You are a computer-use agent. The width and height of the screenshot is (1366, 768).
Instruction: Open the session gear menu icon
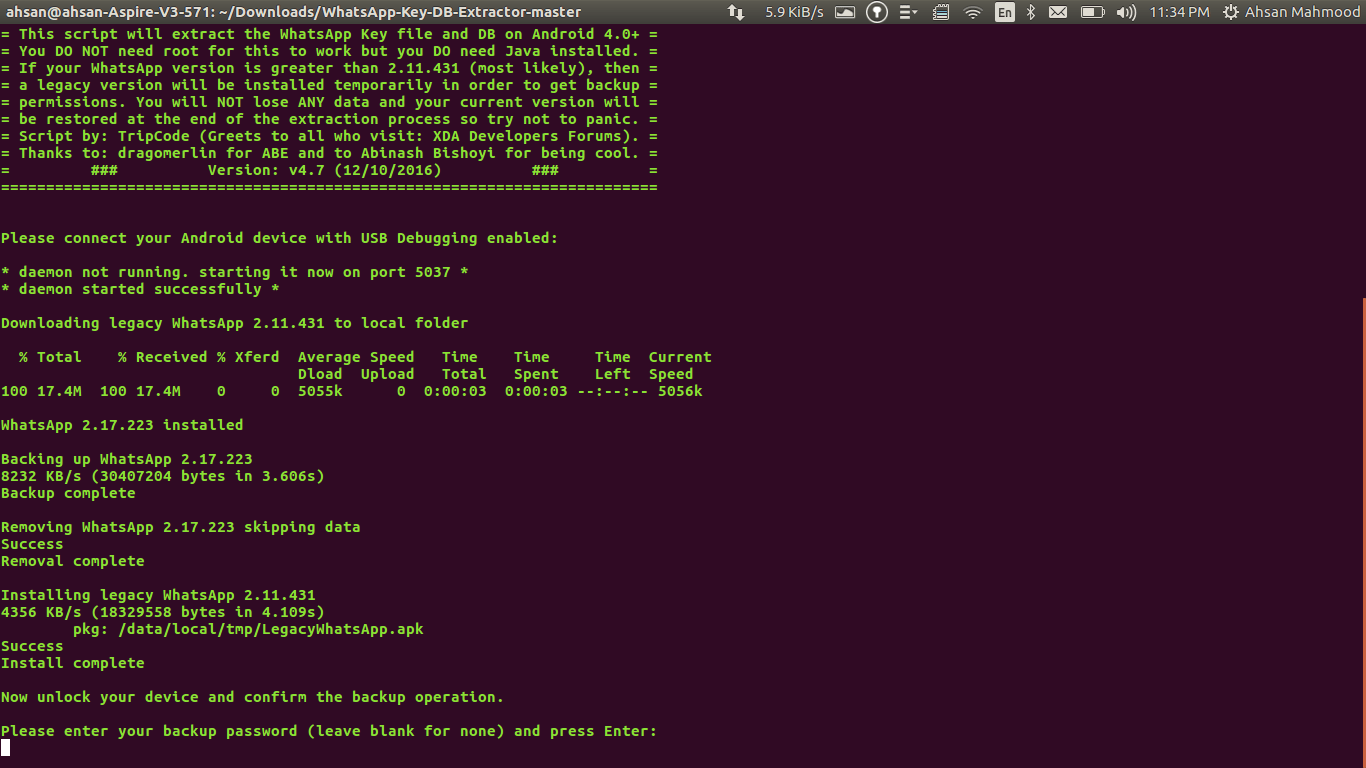point(1230,12)
